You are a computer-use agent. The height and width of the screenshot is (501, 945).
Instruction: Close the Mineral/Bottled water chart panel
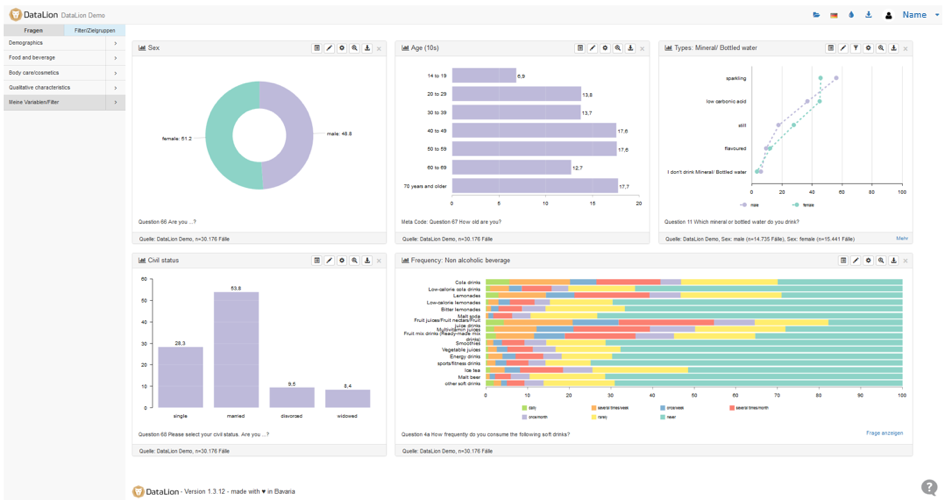pos(906,49)
